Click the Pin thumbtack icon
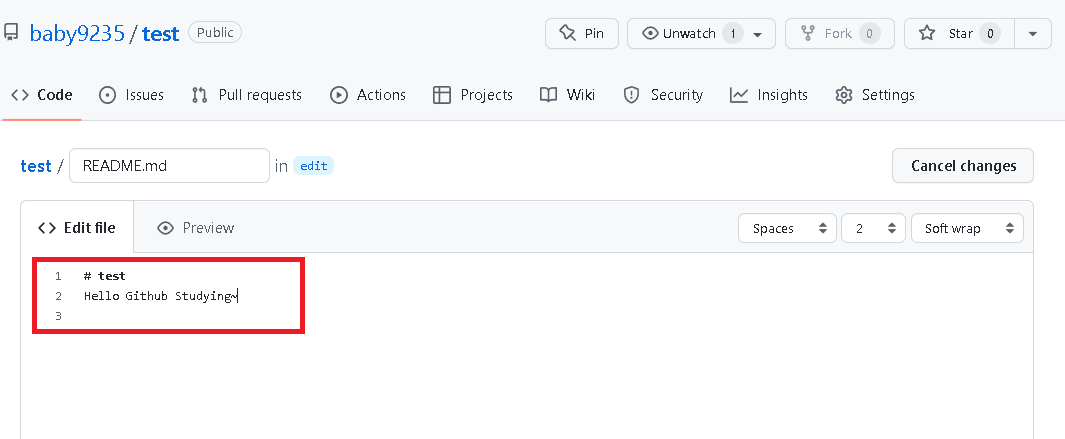 (x=568, y=33)
